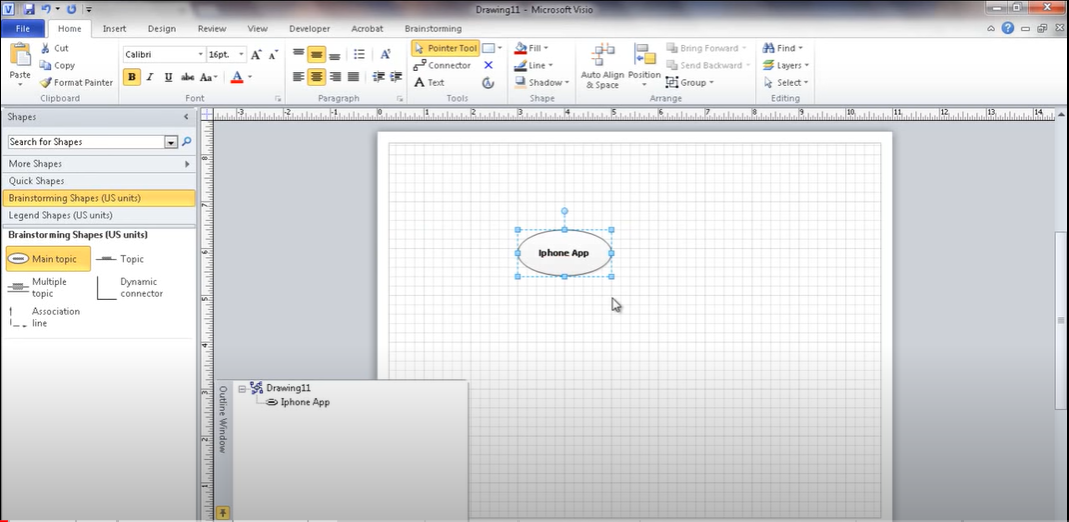Switch to the Design tab
The image size is (1069, 522).
point(162,29)
